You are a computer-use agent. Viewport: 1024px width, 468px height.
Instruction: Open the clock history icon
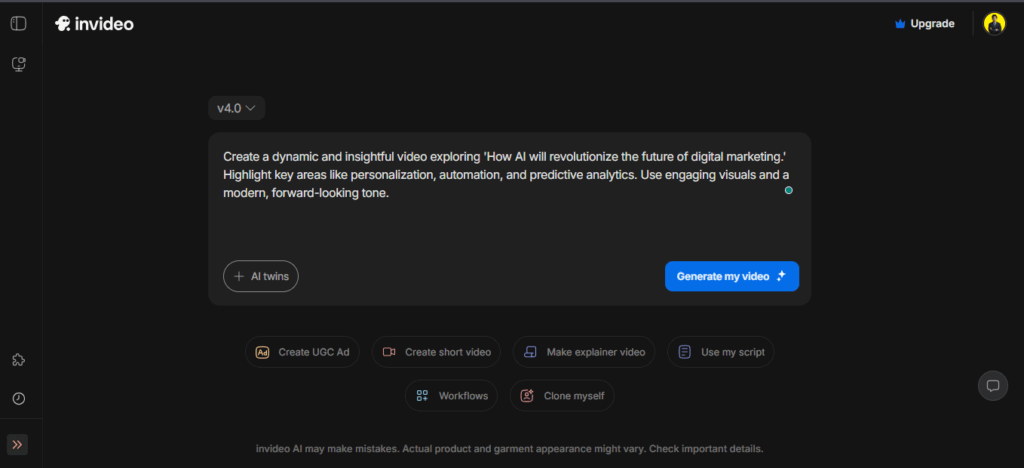pyautogui.click(x=18, y=398)
